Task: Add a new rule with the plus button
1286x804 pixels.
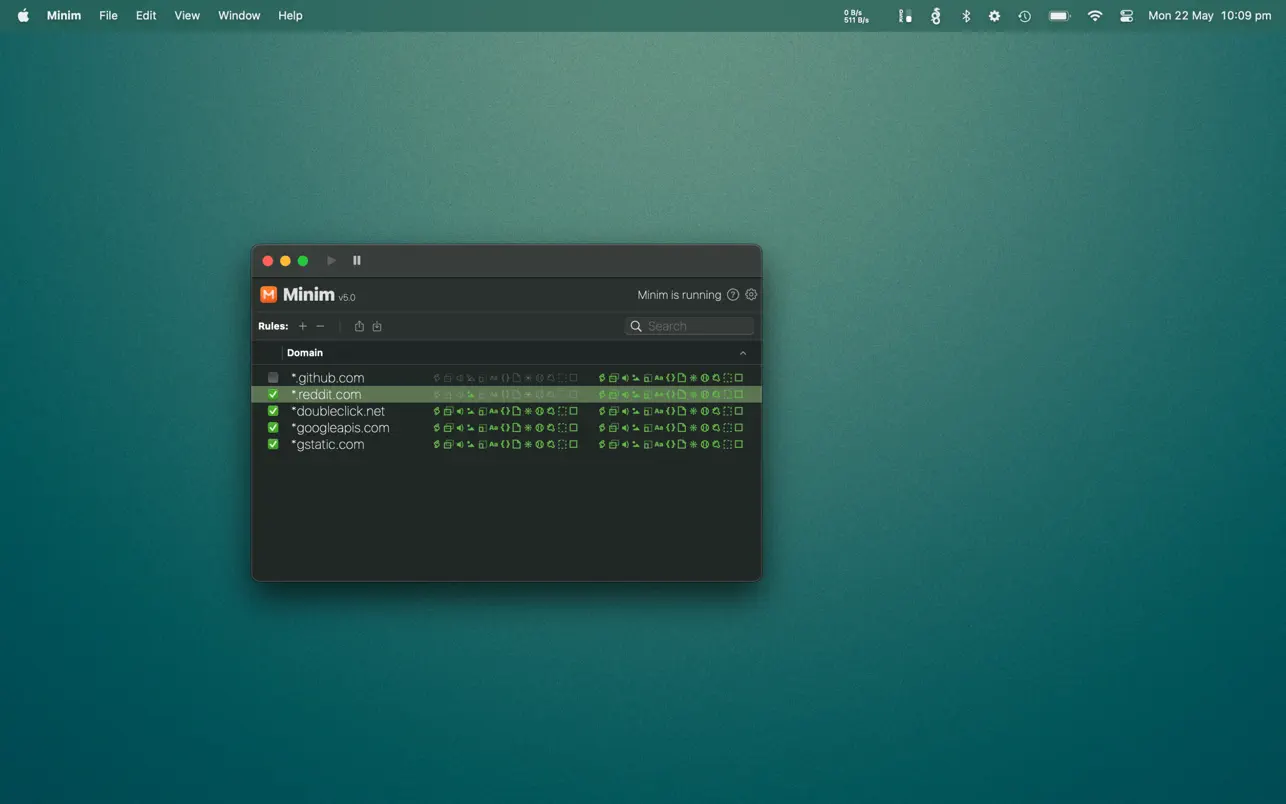Action: (x=303, y=326)
